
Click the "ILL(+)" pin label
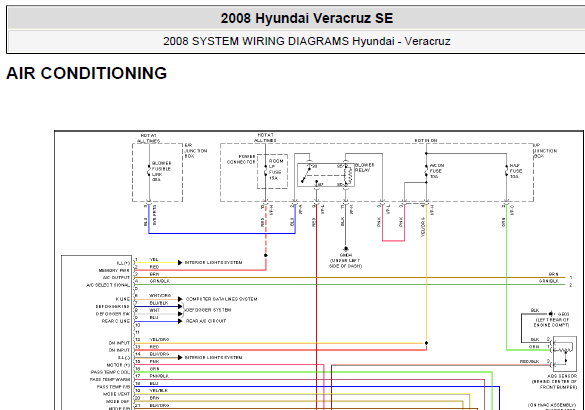point(123,263)
